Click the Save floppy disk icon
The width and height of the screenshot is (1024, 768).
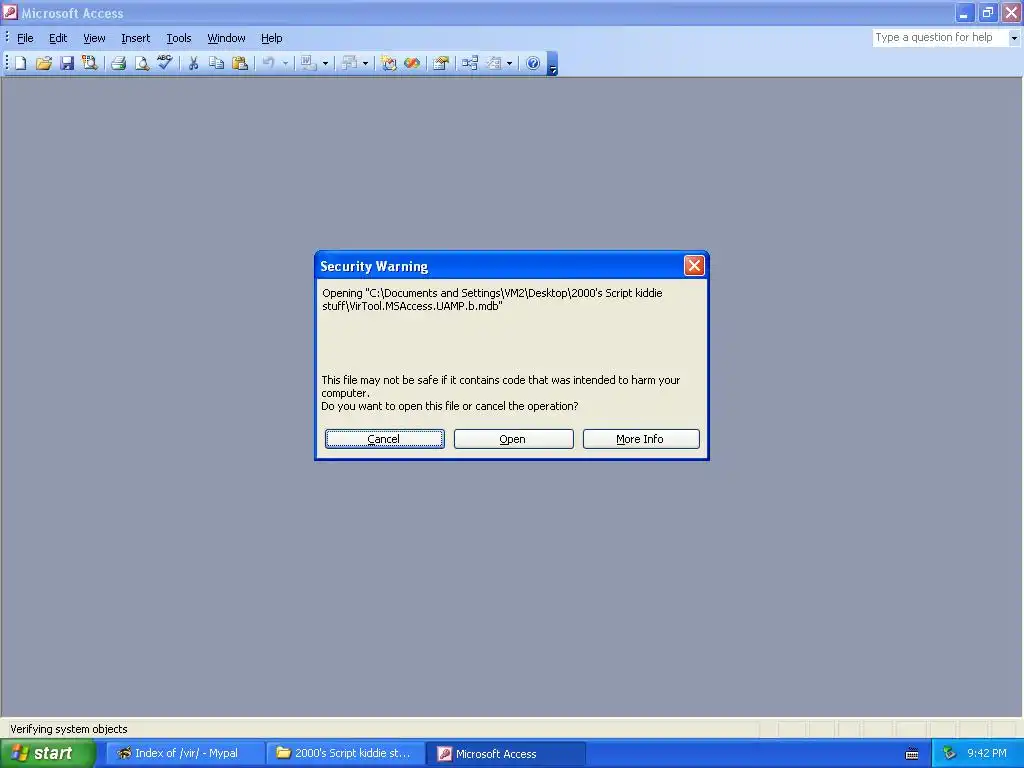pyautogui.click(x=67, y=63)
